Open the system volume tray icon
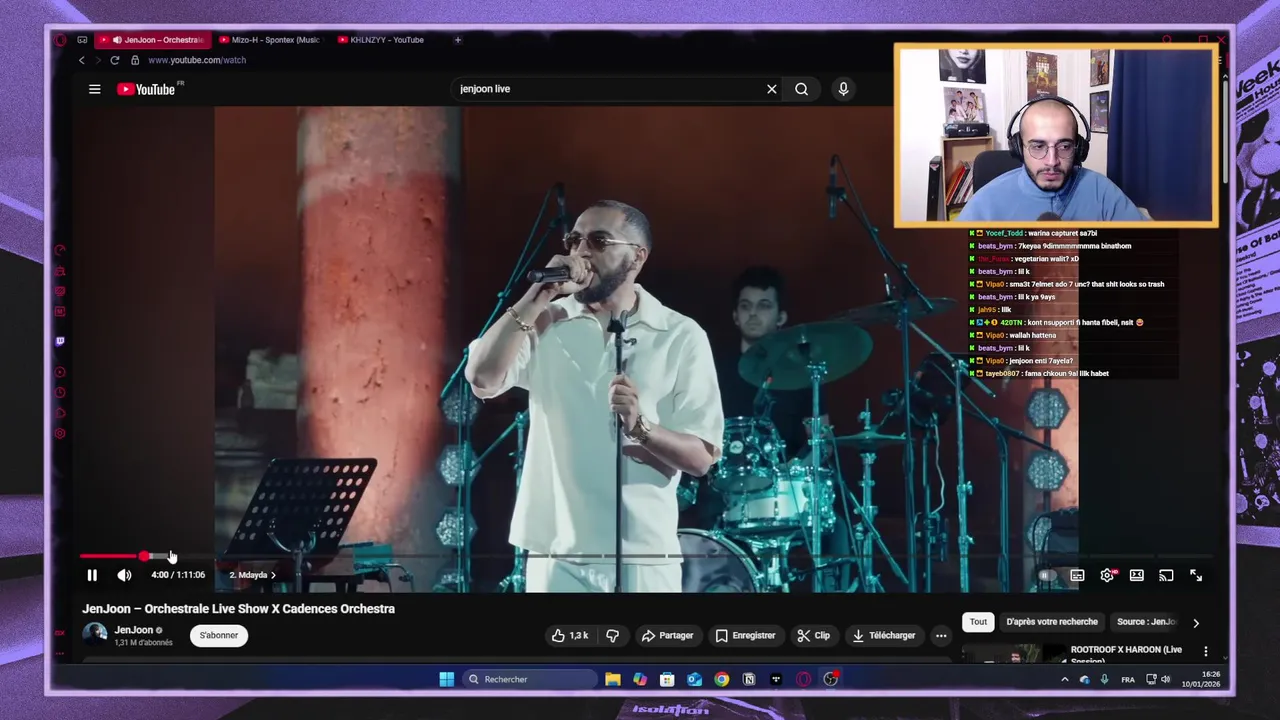 pos(1165,679)
